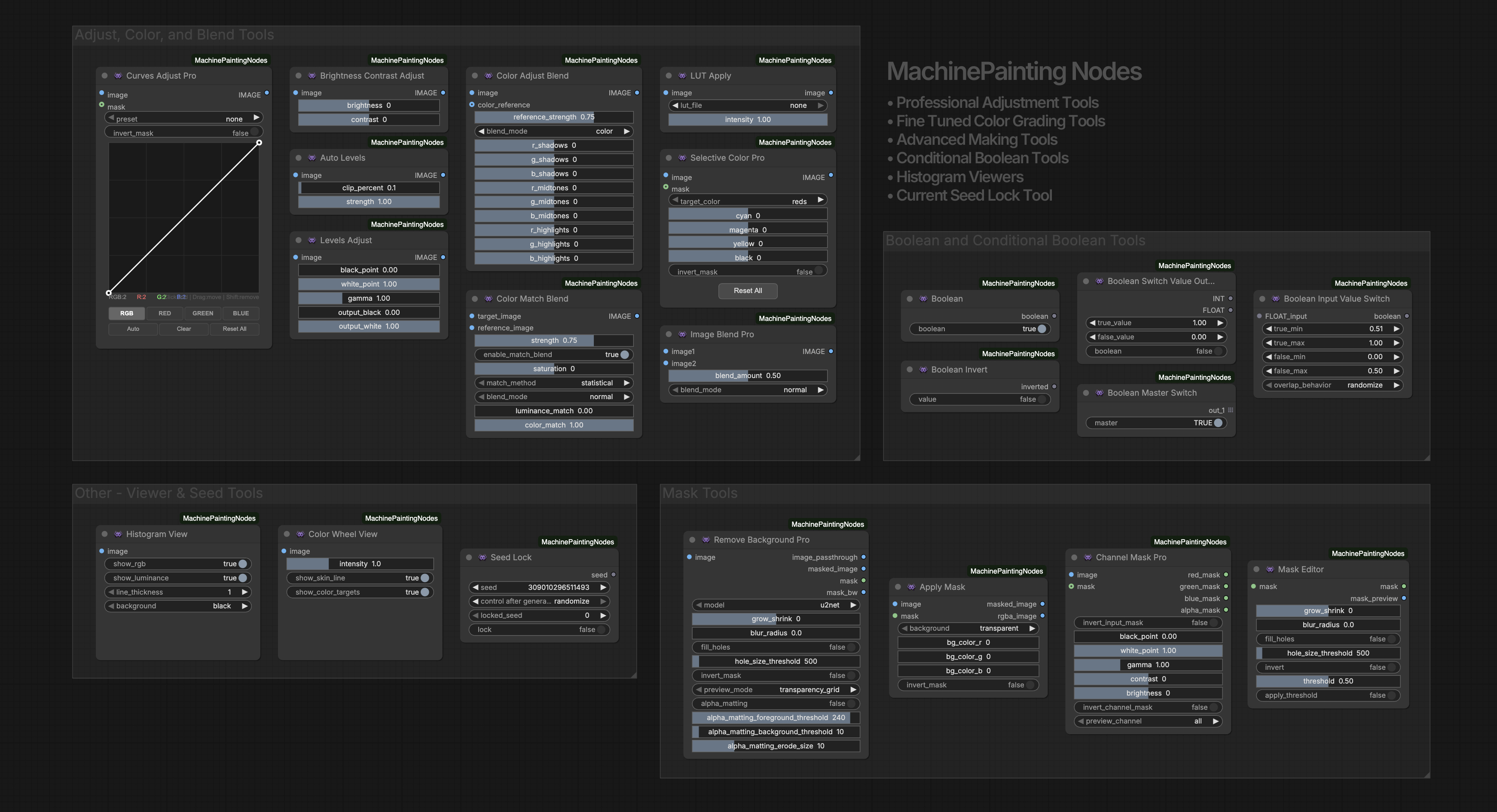The image size is (1497, 812).
Task: Open model dropdown in Remove Background Pro
Action: click(x=776, y=605)
